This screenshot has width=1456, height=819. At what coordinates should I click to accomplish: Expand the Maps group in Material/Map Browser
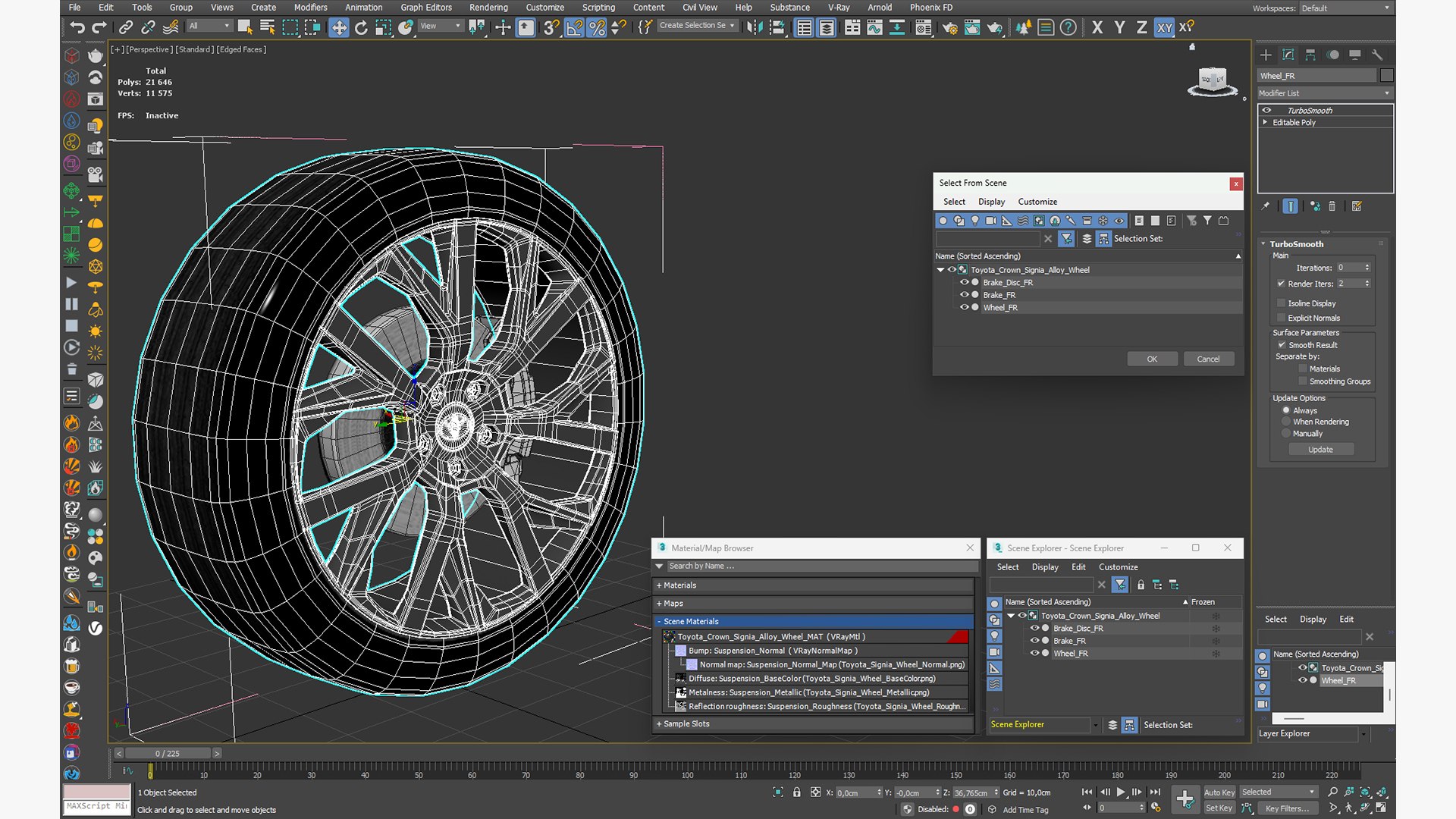[x=813, y=604]
